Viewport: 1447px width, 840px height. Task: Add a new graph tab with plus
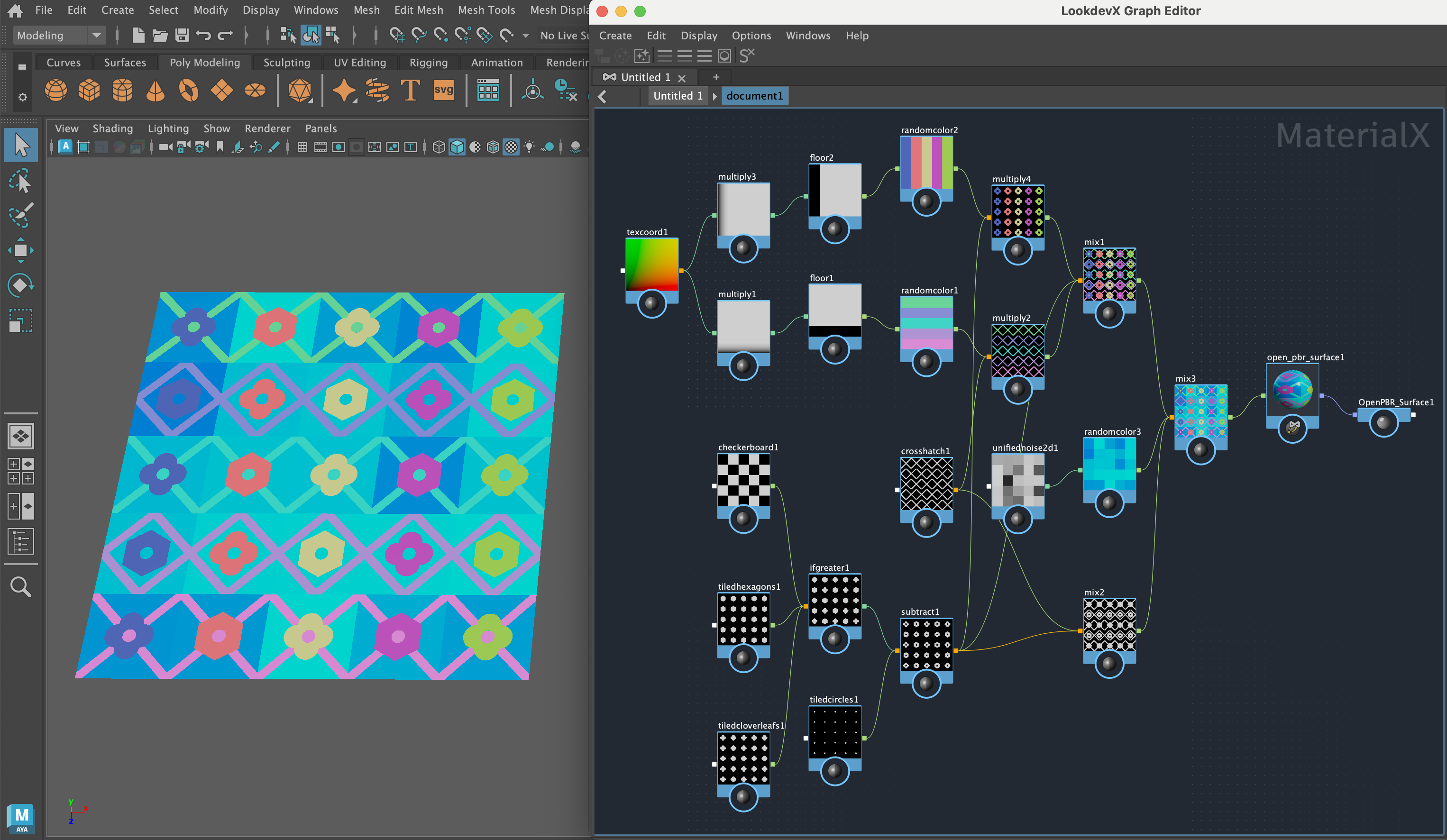(716, 77)
